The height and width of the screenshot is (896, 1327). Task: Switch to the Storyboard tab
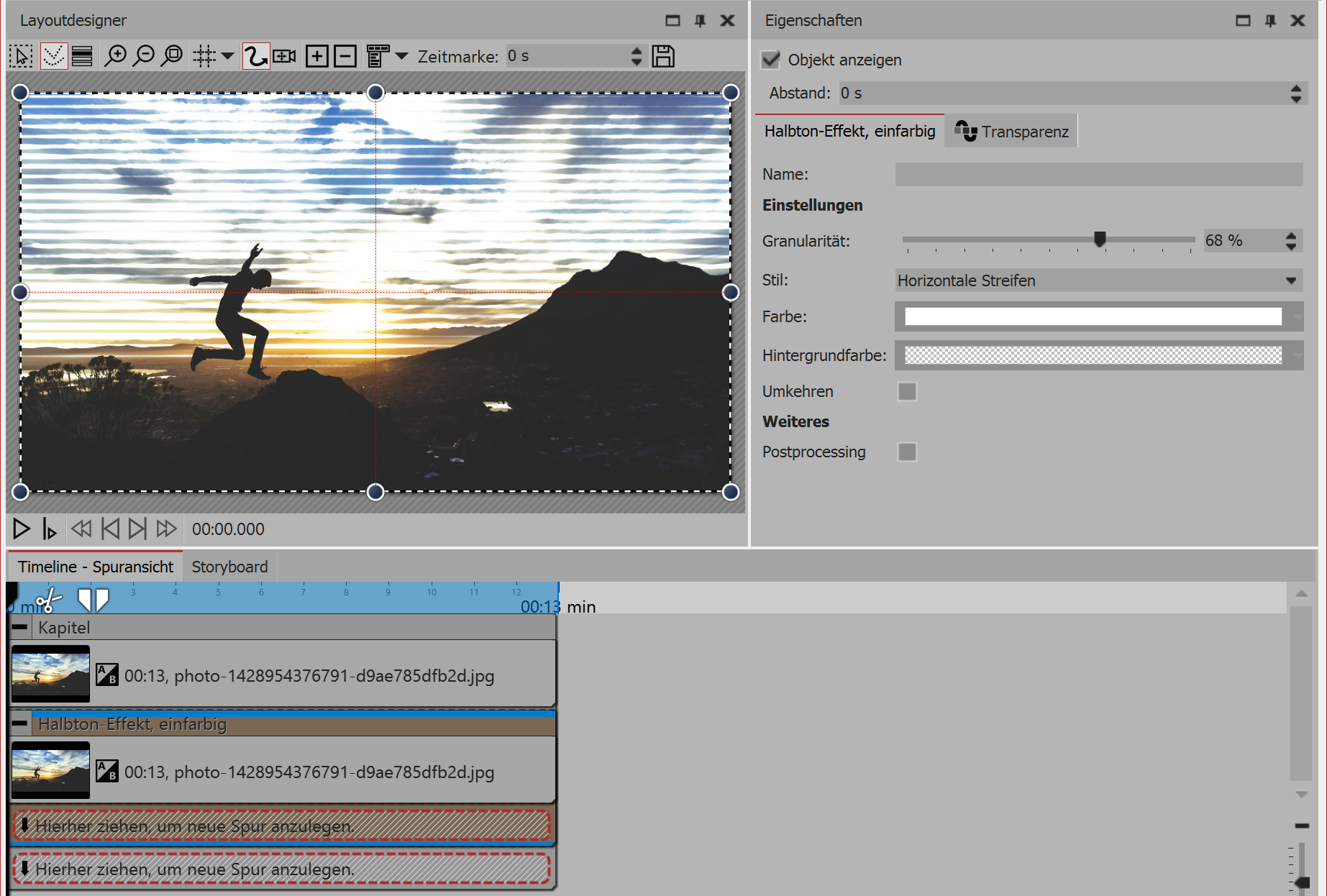(229, 567)
